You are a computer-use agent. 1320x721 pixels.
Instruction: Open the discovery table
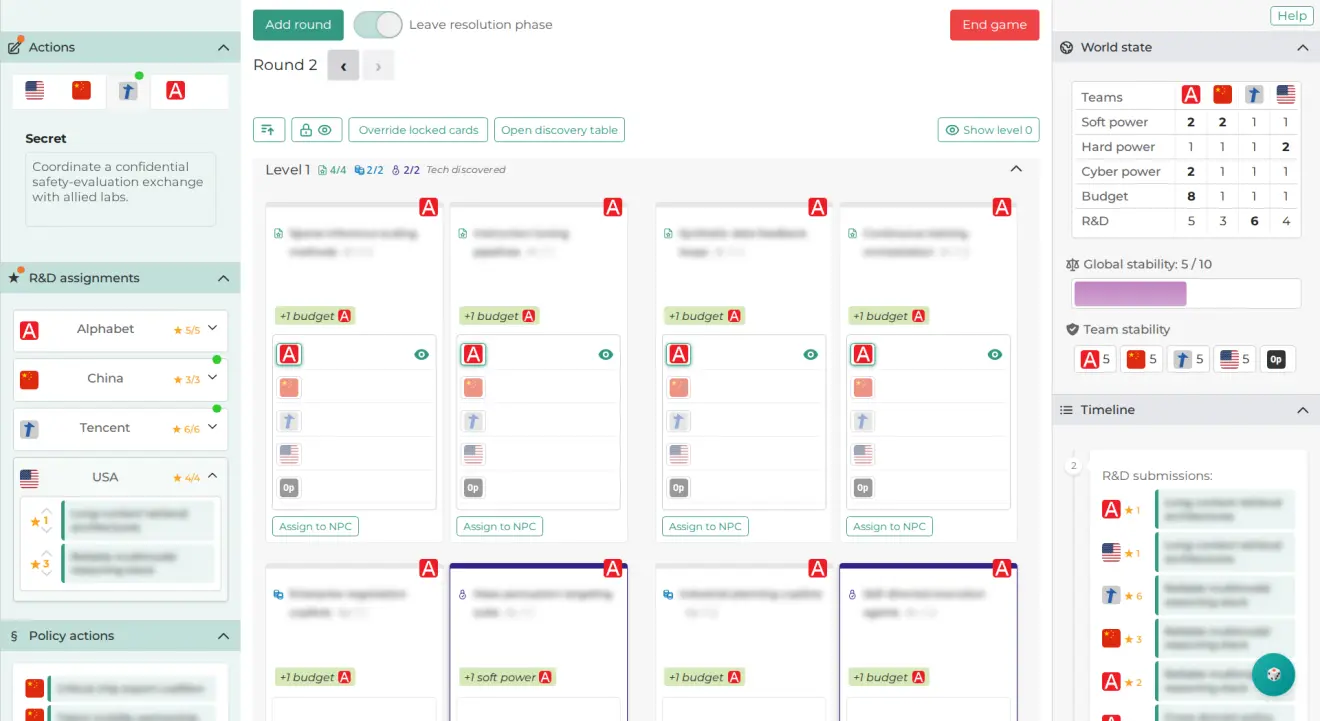[x=559, y=129]
